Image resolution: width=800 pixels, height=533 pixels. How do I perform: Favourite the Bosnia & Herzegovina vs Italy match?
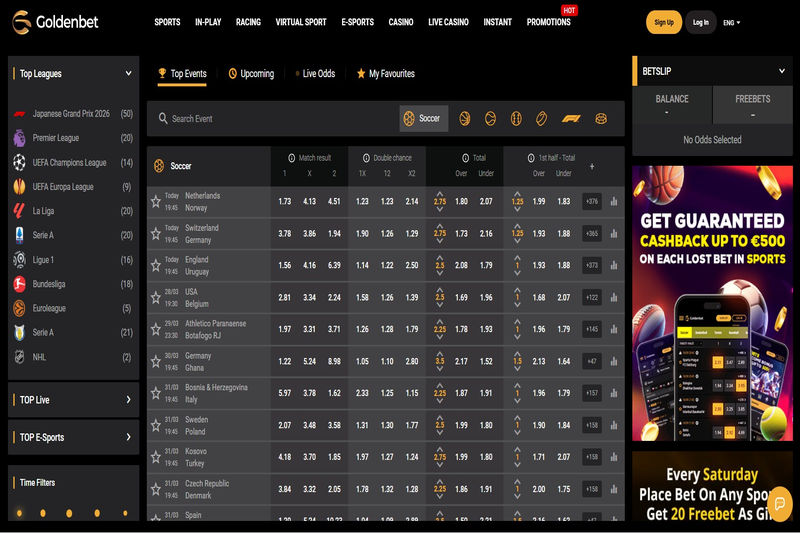click(156, 393)
